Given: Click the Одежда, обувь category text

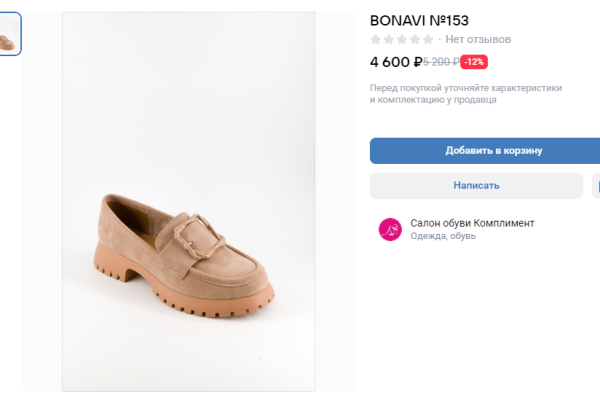Looking at the screenshot, I should [x=443, y=237].
